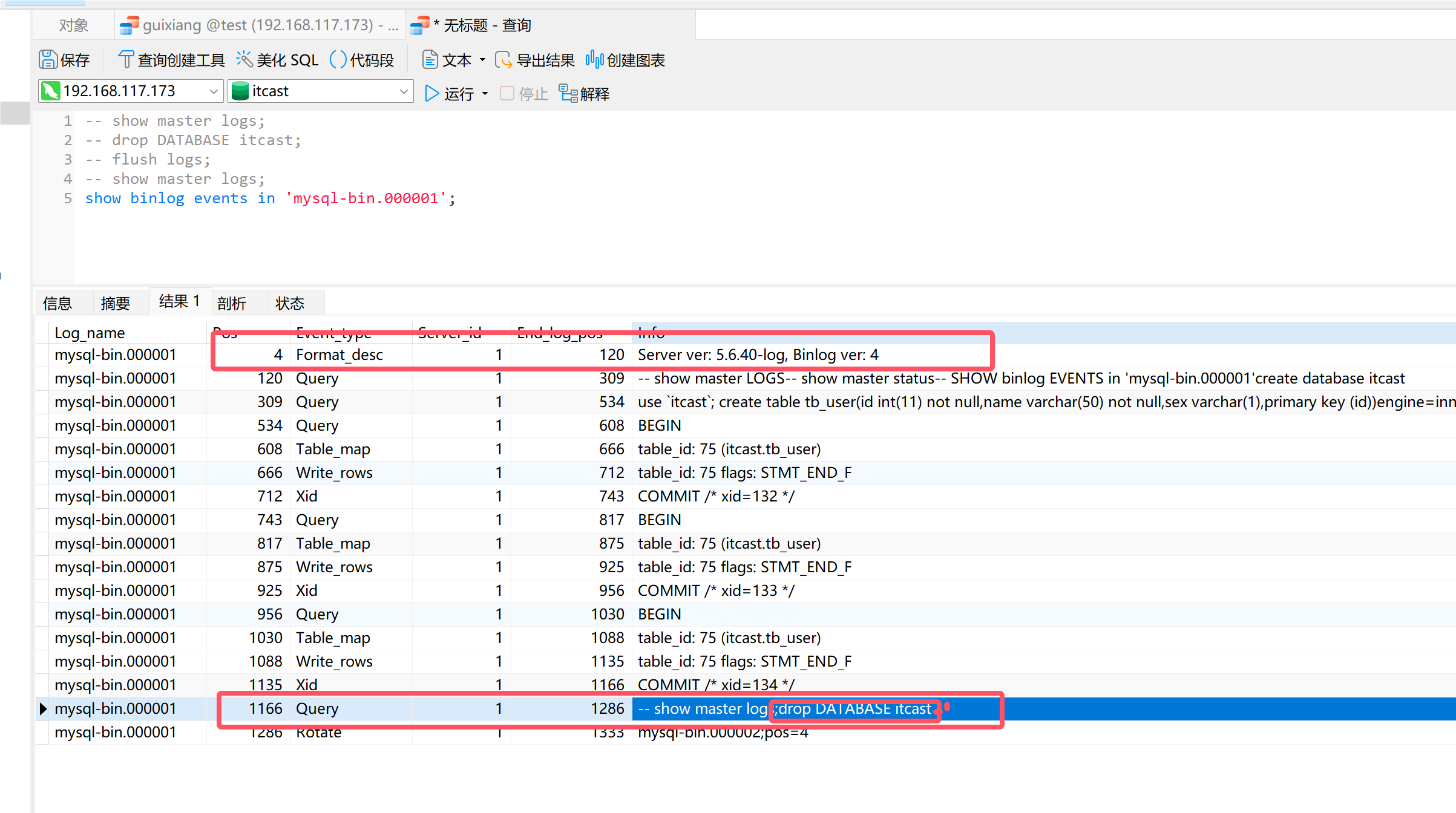Click the Log_name column header
The image size is (1456, 813).
click(x=90, y=333)
